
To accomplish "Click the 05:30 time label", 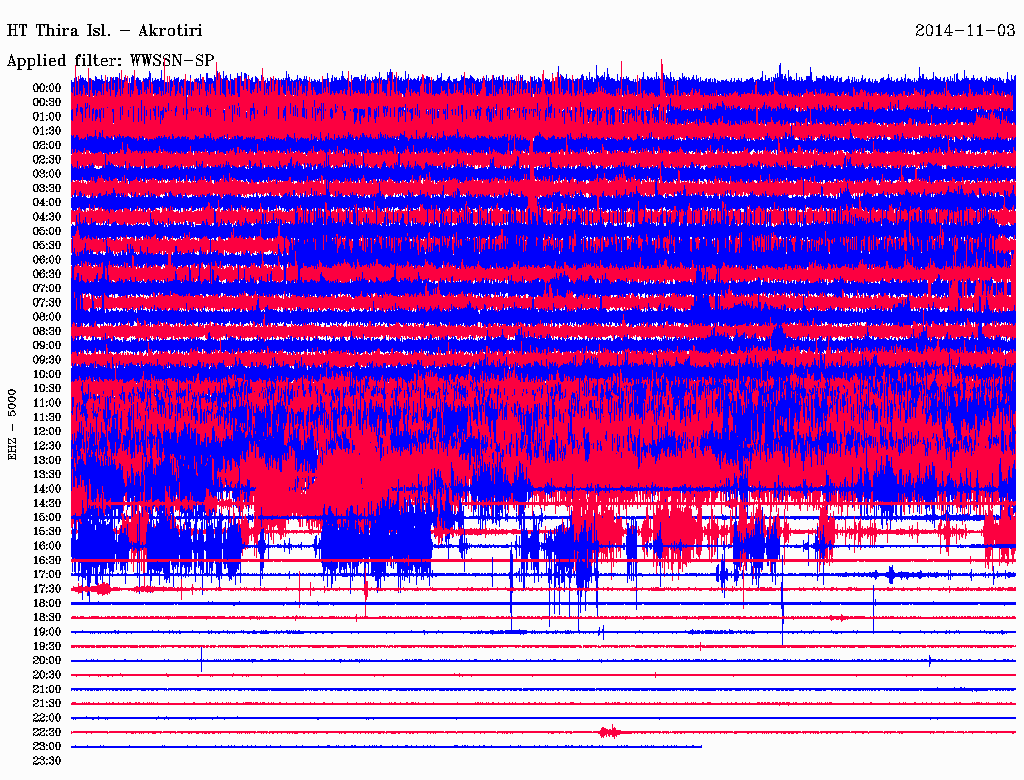I will click(x=47, y=246).
